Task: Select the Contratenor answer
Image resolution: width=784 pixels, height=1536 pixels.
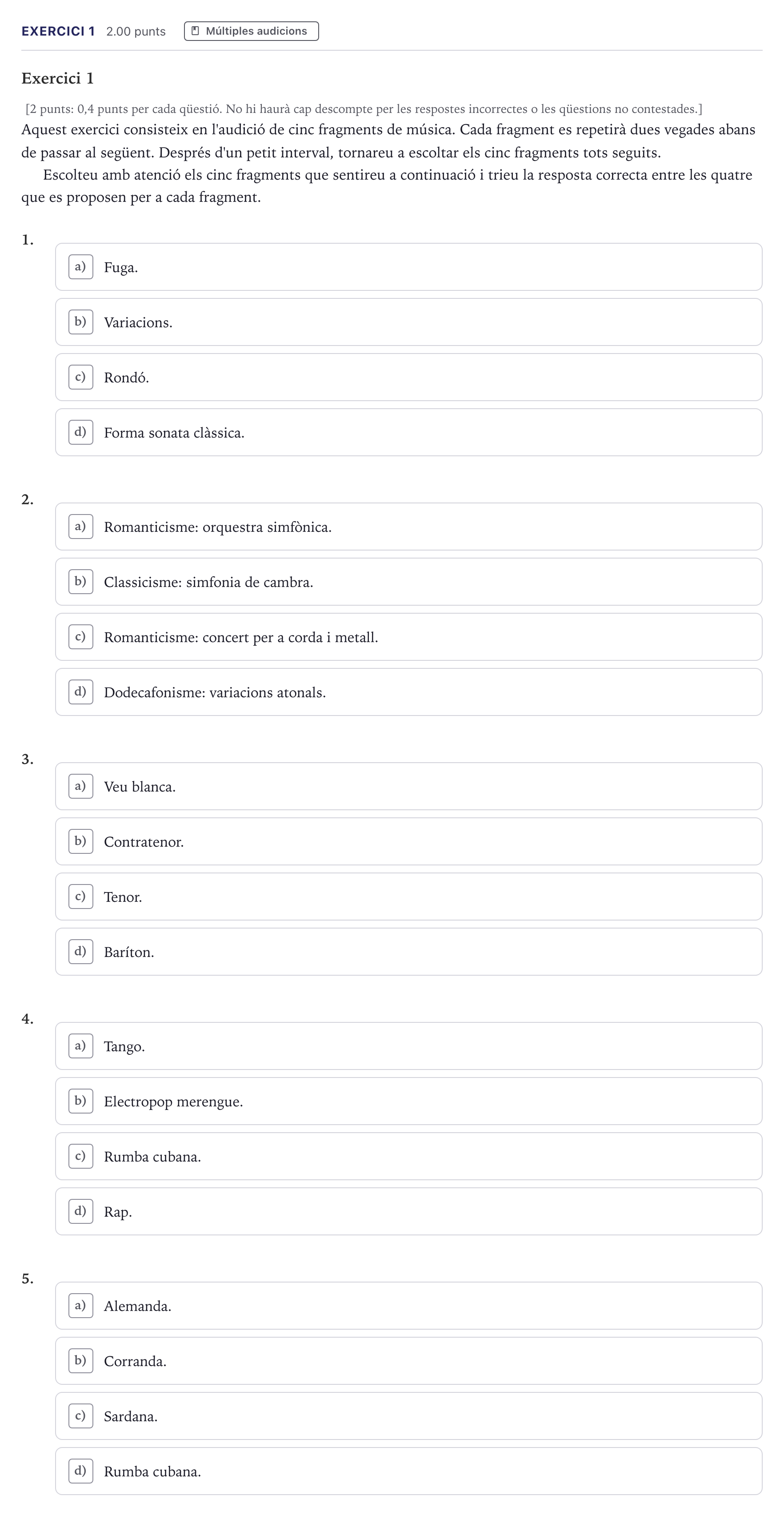Action: click(409, 841)
